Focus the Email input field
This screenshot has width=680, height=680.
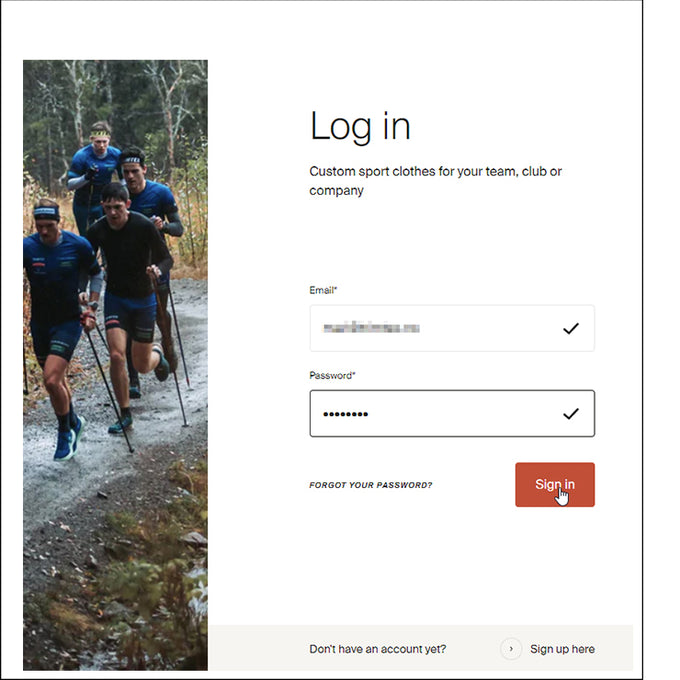452,328
